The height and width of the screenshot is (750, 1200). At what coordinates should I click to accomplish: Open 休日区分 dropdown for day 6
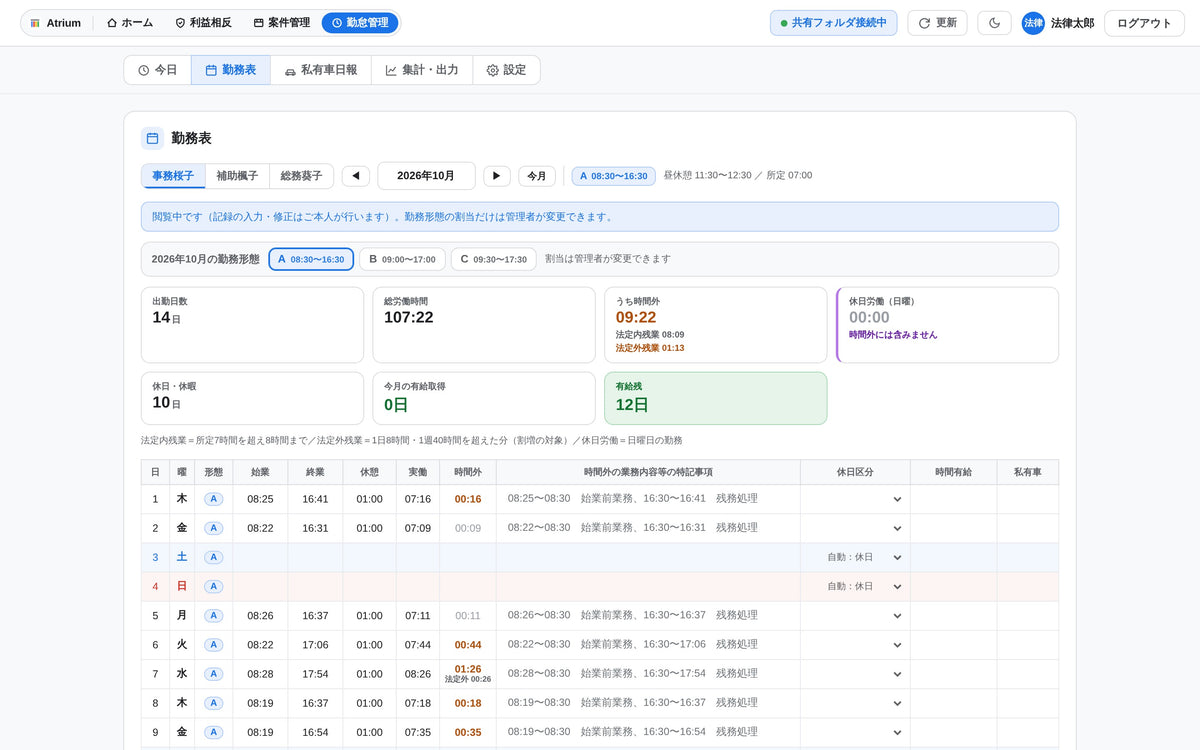855,645
